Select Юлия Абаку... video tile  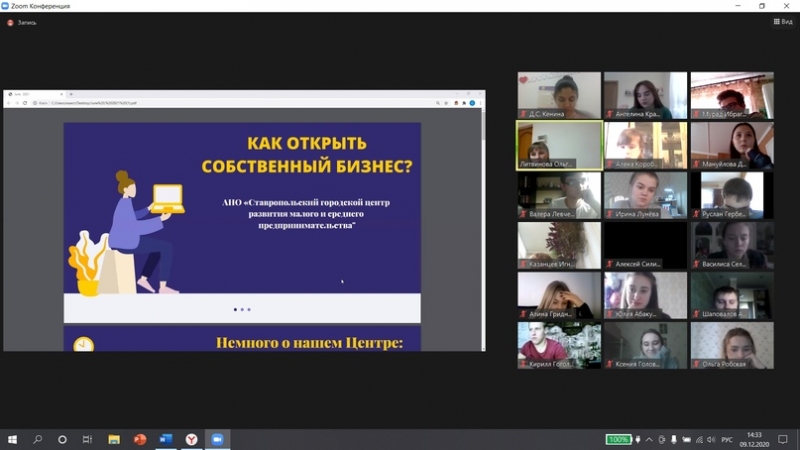click(x=645, y=295)
